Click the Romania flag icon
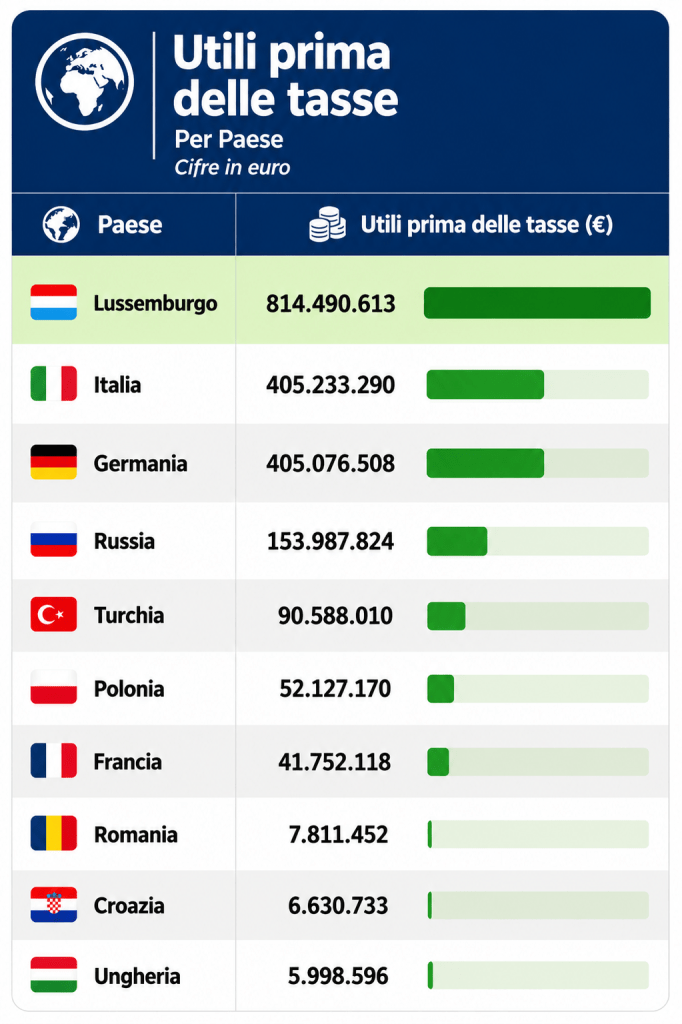The width and height of the screenshot is (682, 1024). [x=54, y=833]
